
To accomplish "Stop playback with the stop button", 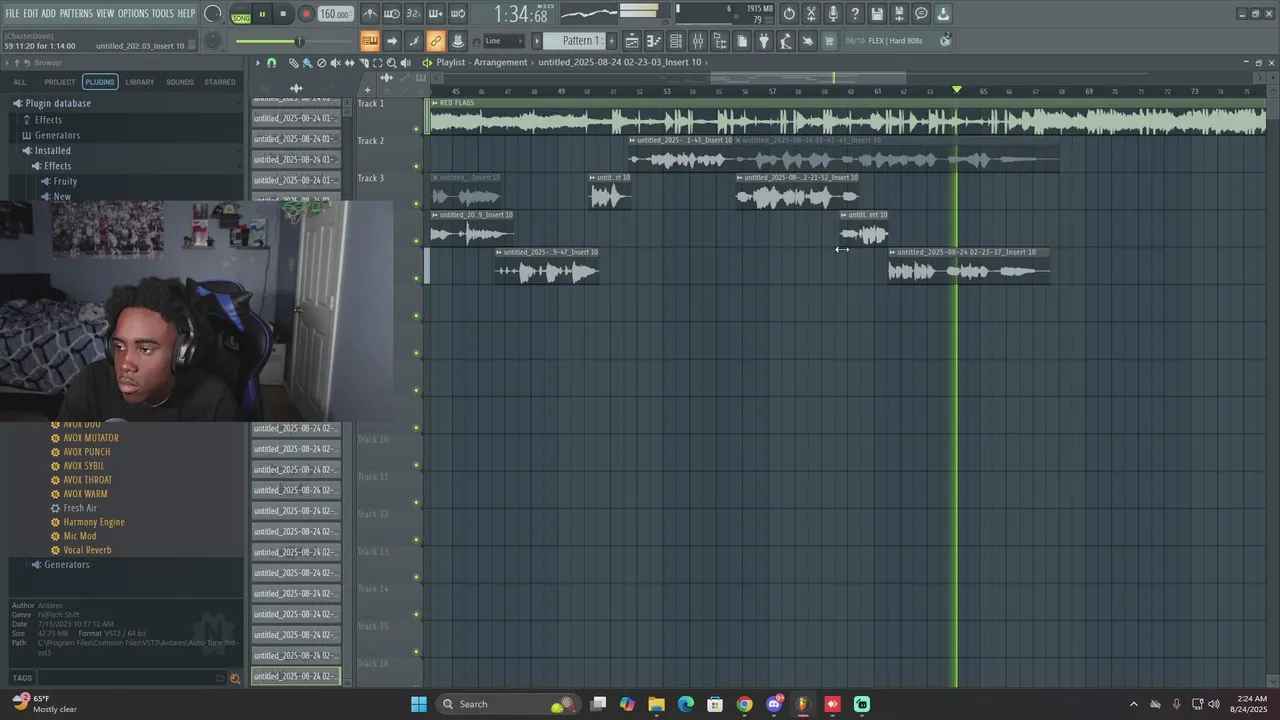I will 283,14.
